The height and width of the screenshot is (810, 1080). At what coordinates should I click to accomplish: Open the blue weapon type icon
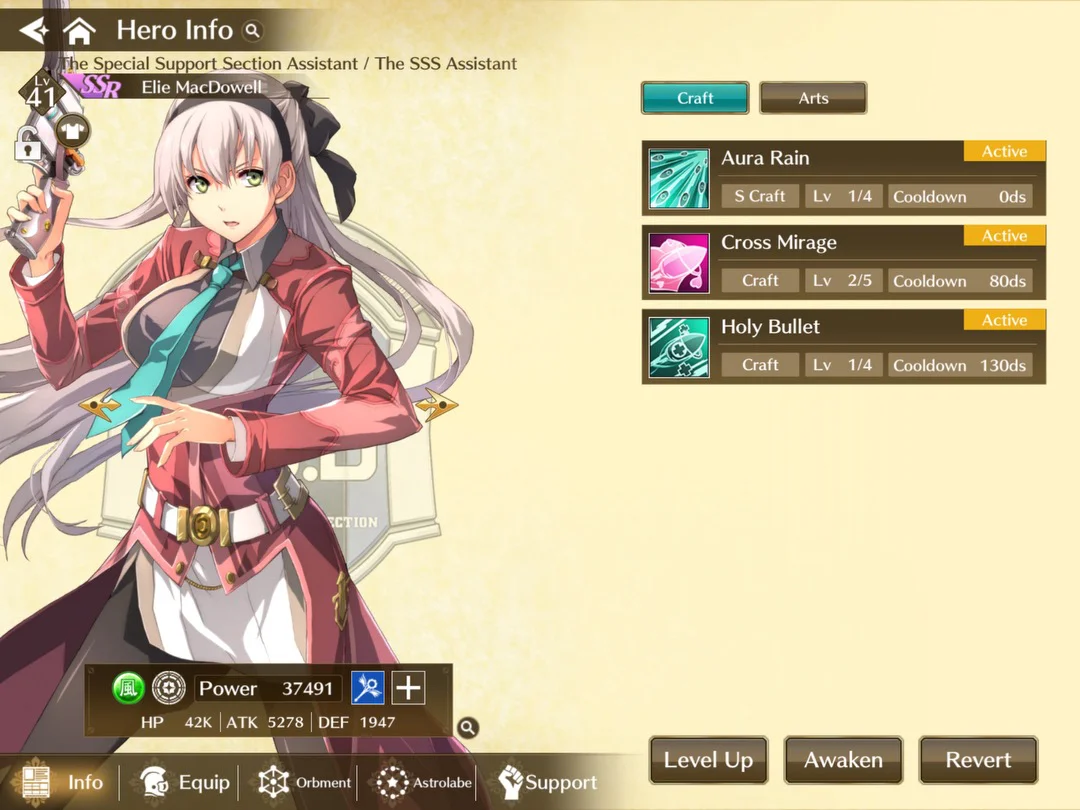(368, 687)
